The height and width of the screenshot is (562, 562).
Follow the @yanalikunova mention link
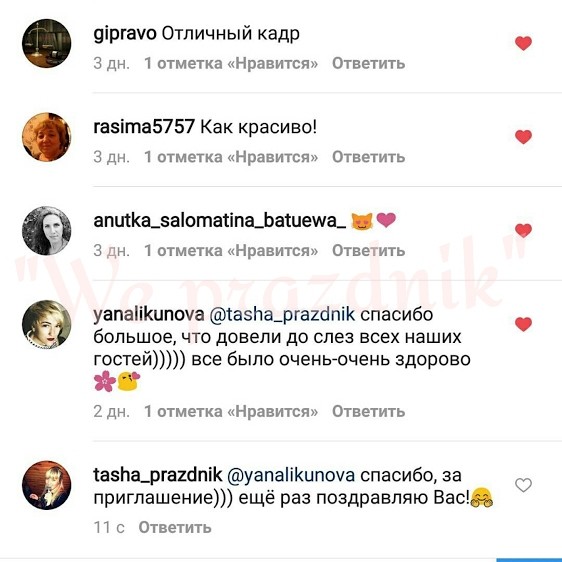291,475
